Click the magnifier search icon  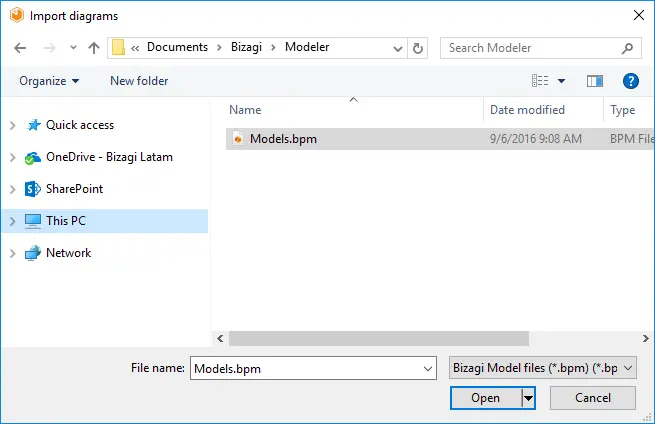point(627,48)
